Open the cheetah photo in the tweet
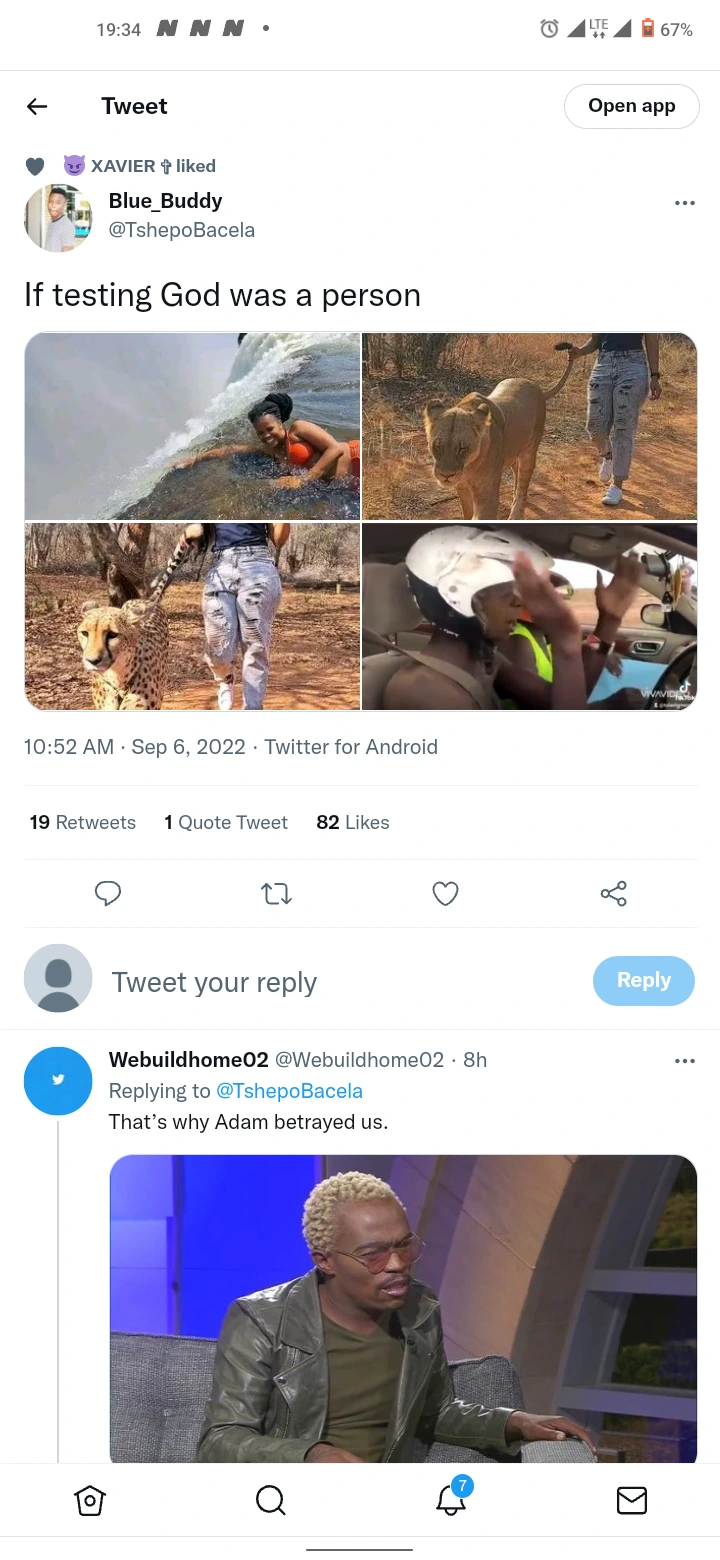 [x=192, y=616]
